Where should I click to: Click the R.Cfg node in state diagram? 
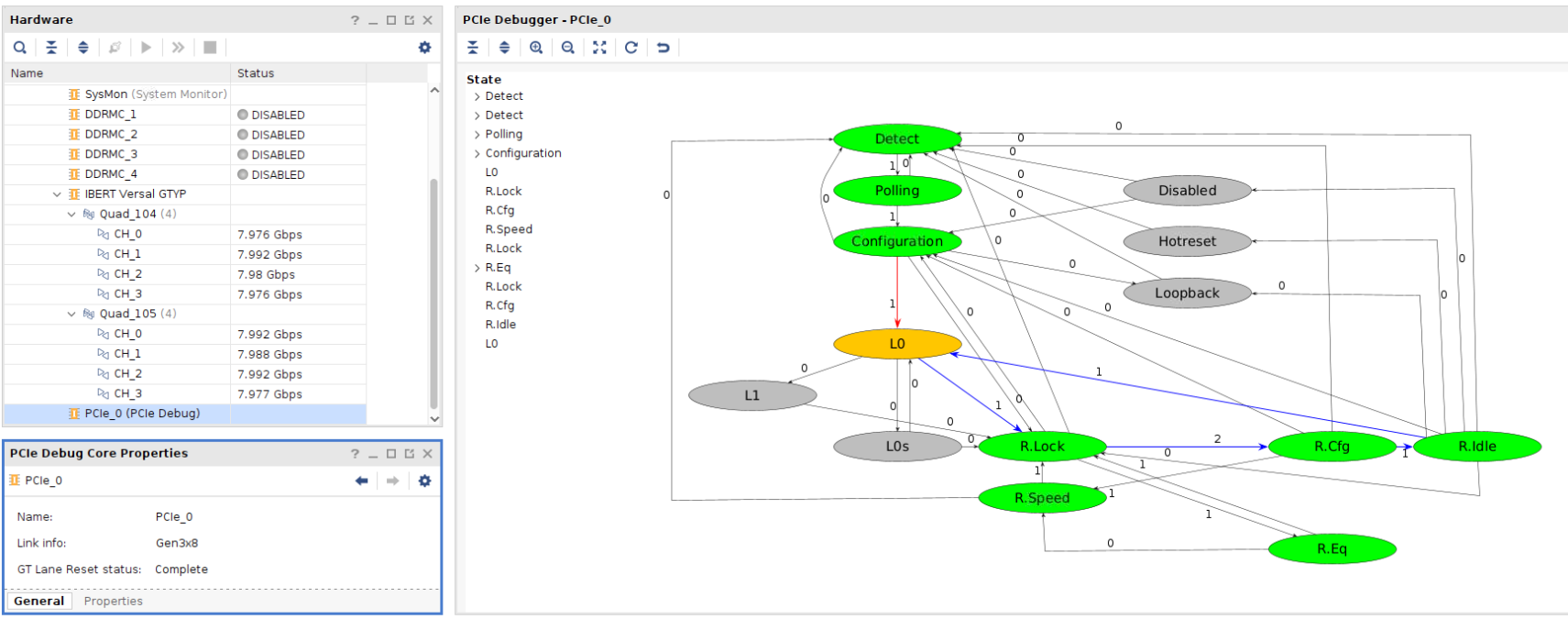[x=1332, y=447]
